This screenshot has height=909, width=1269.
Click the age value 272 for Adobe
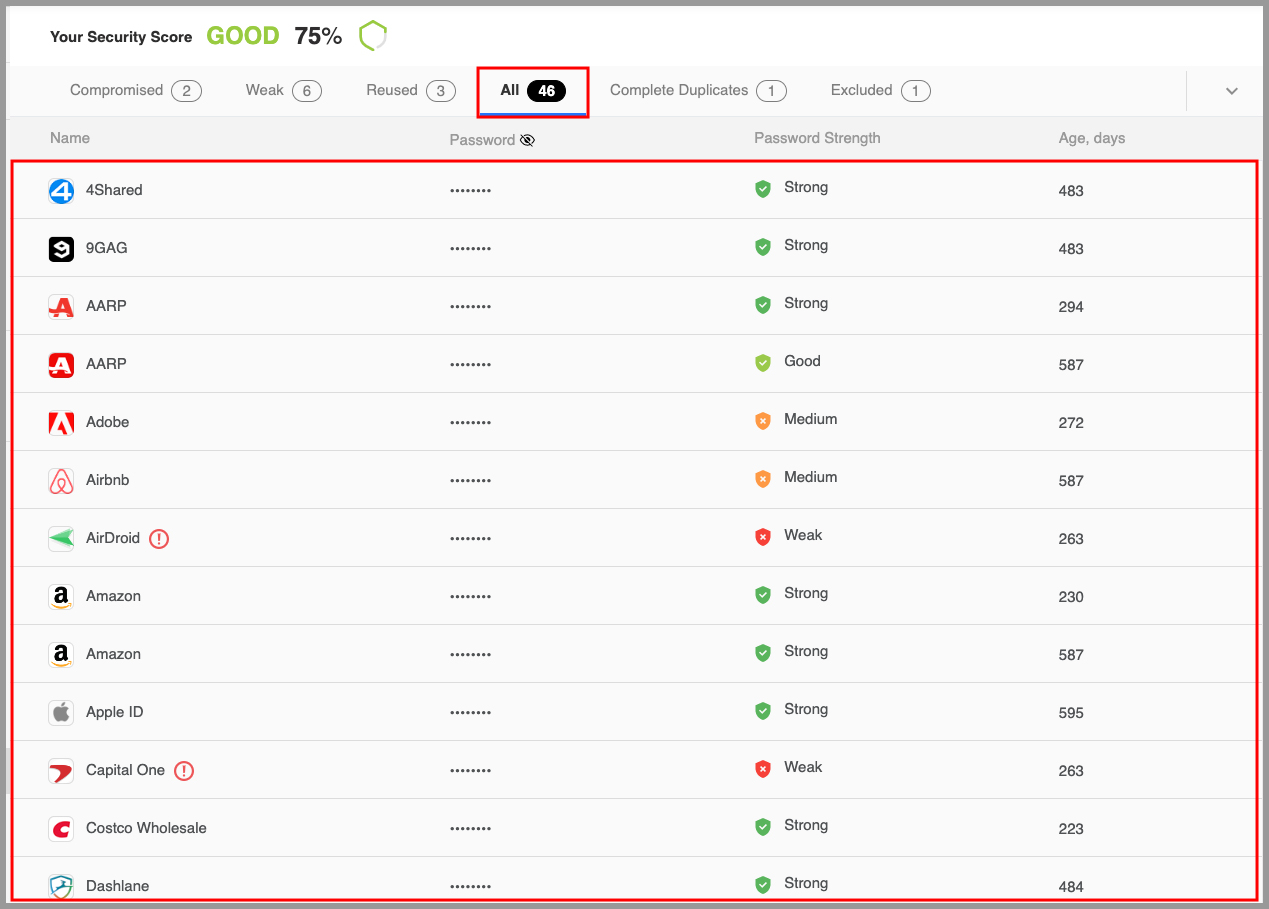point(1071,423)
